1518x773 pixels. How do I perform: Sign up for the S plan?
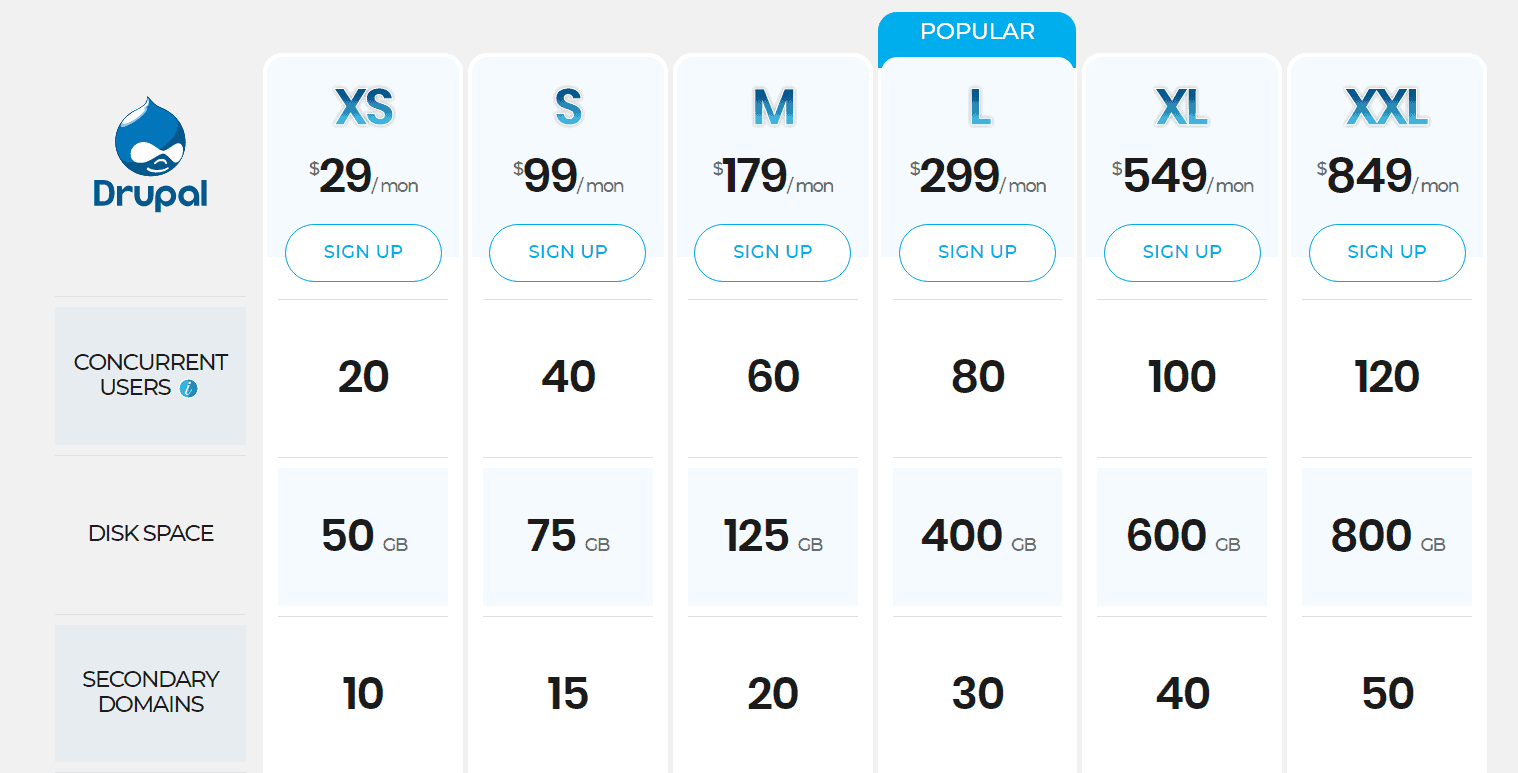coord(567,253)
